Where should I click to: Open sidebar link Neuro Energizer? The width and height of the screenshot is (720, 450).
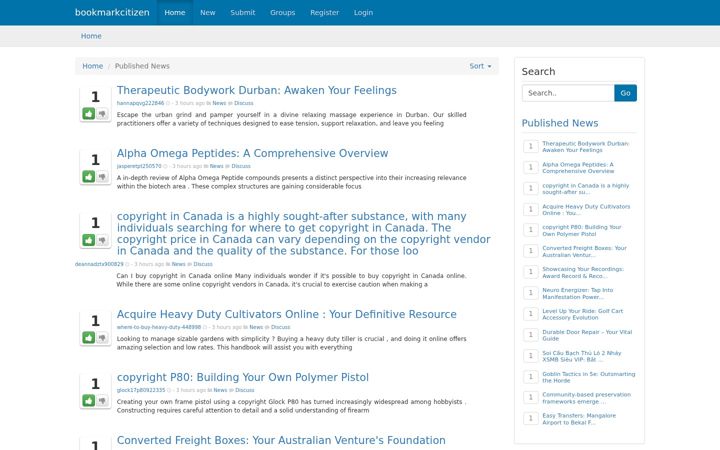(578, 293)
